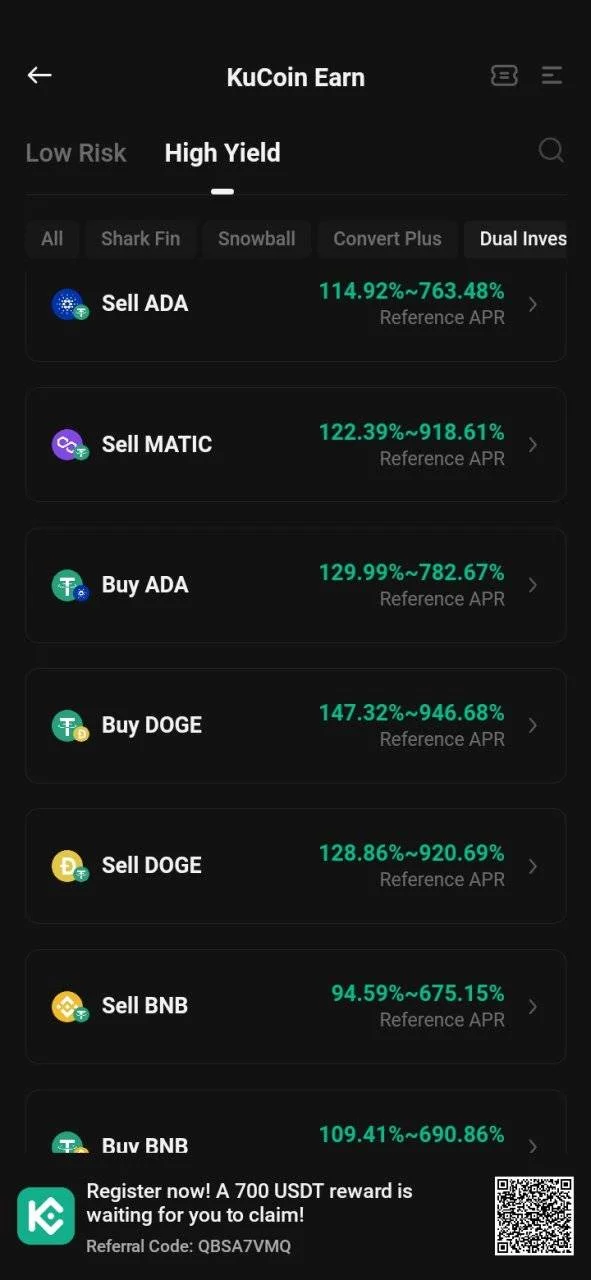
Task: Open the coupon ticket icon
Action: click(x=504, y=76)
